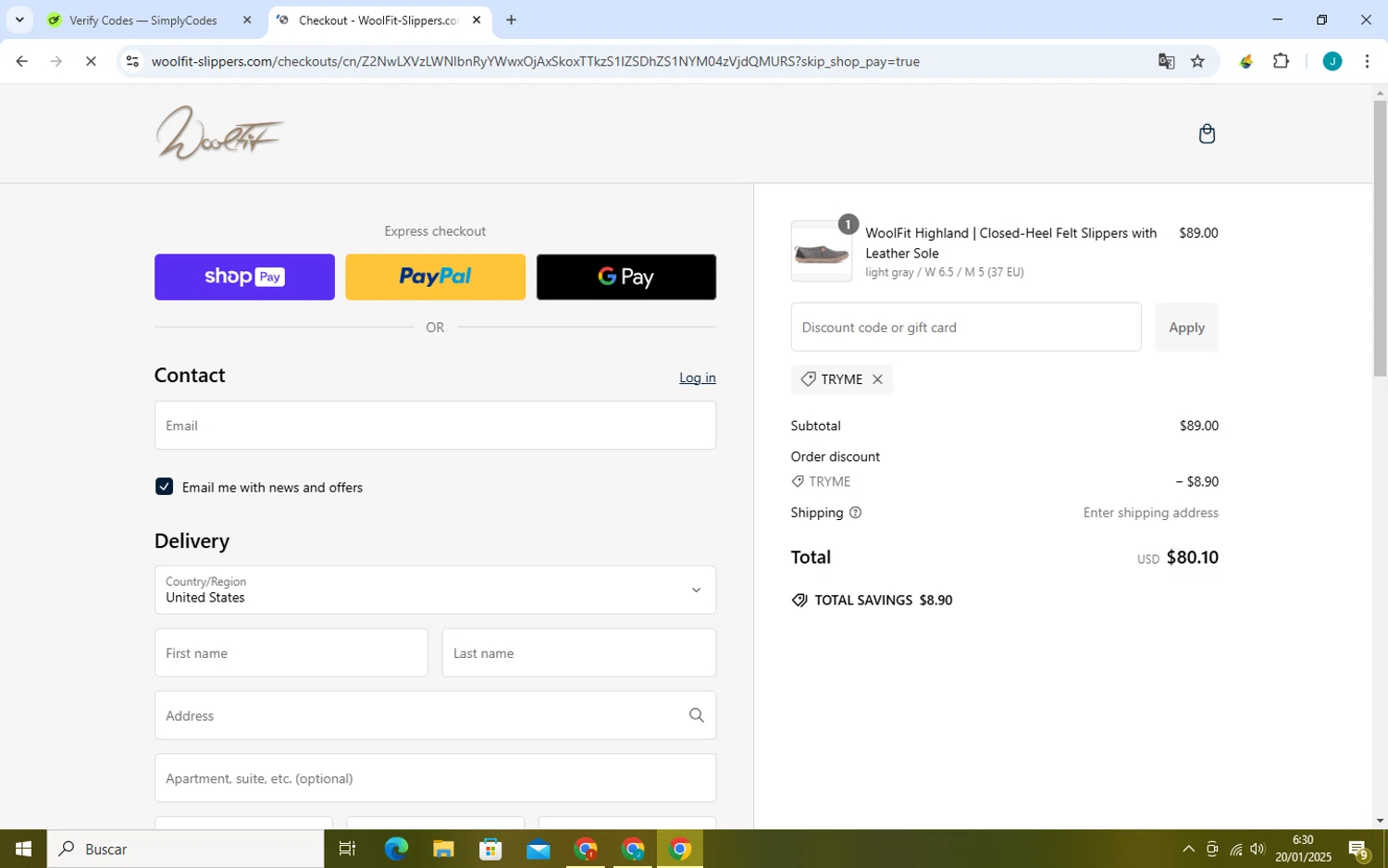
Task: Close the Checkout WoolFit-Slippers tab
Action: tap(477, 19)
